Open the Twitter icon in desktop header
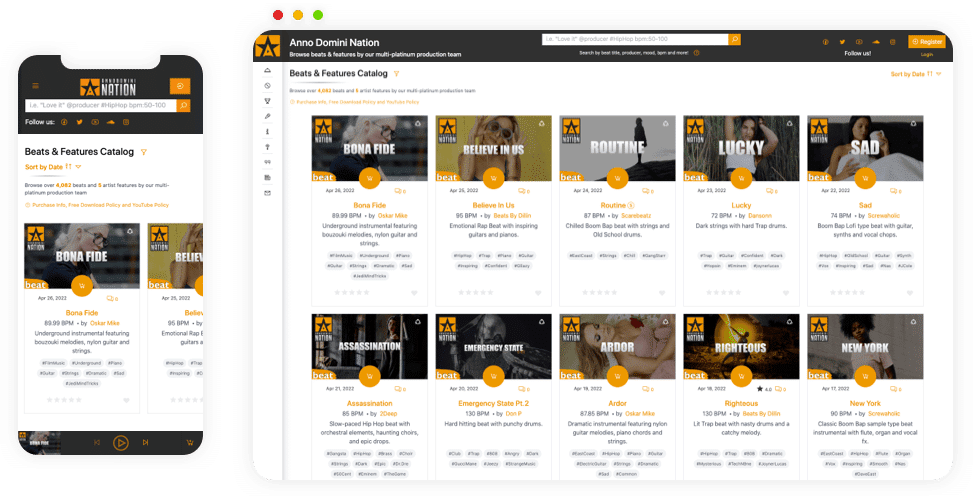Image resolution: width=973 pixels, height=500 pixels. (842, 42)
